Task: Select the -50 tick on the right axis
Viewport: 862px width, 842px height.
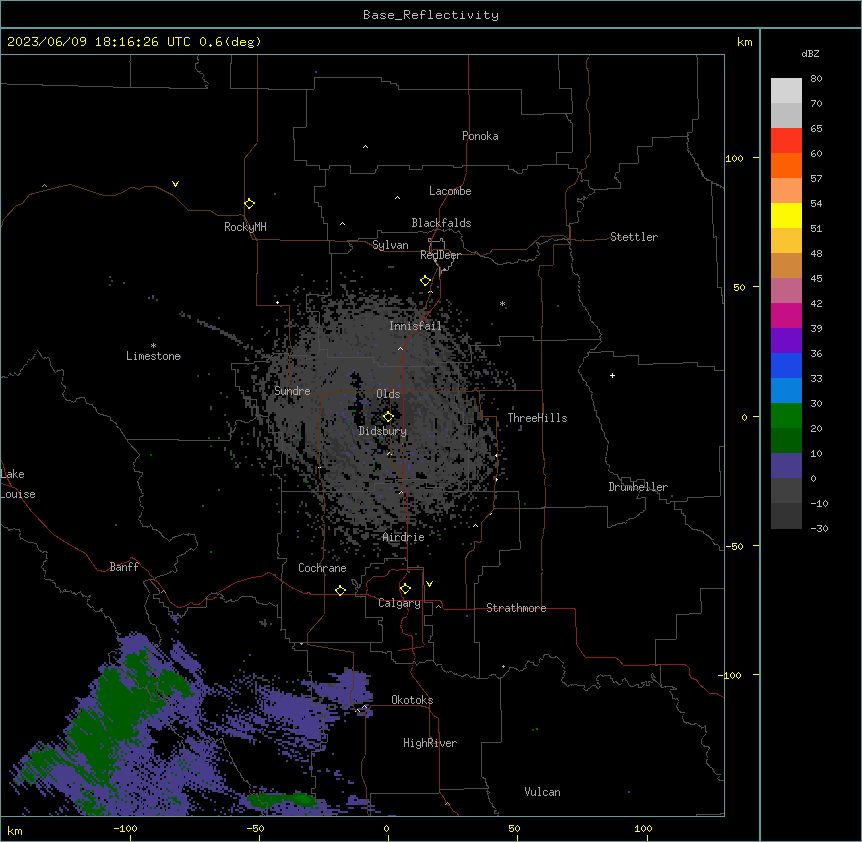Action: (x=734, y=546)
